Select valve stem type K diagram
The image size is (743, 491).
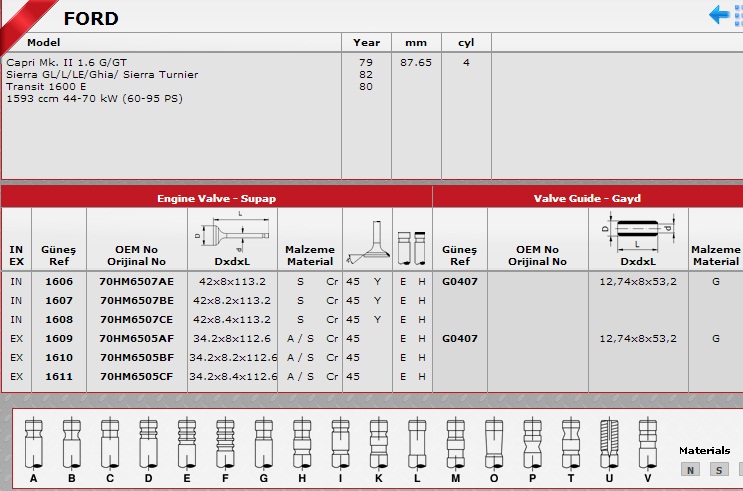click(379, 444)
